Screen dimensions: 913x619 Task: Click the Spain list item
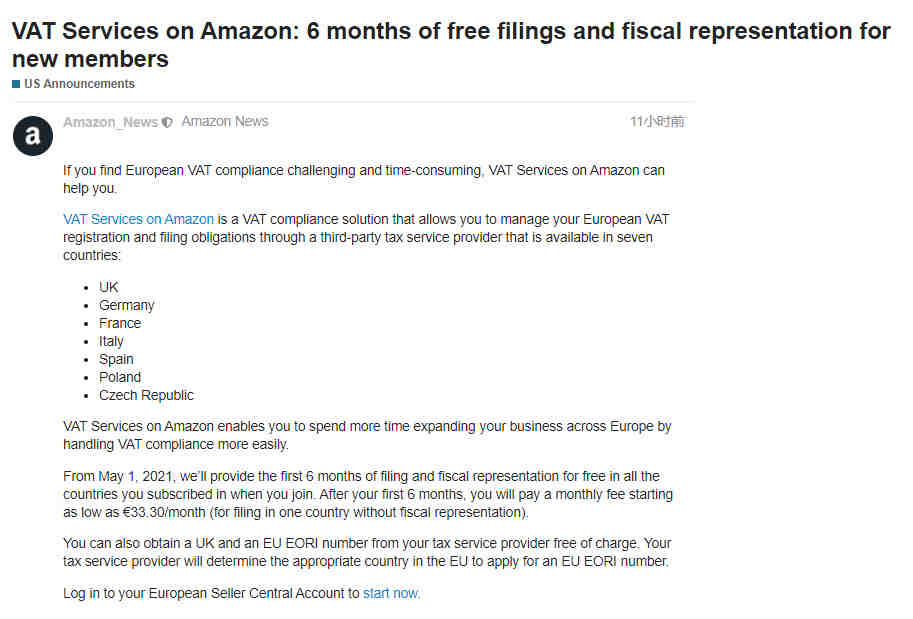click(x=116, y=359)
